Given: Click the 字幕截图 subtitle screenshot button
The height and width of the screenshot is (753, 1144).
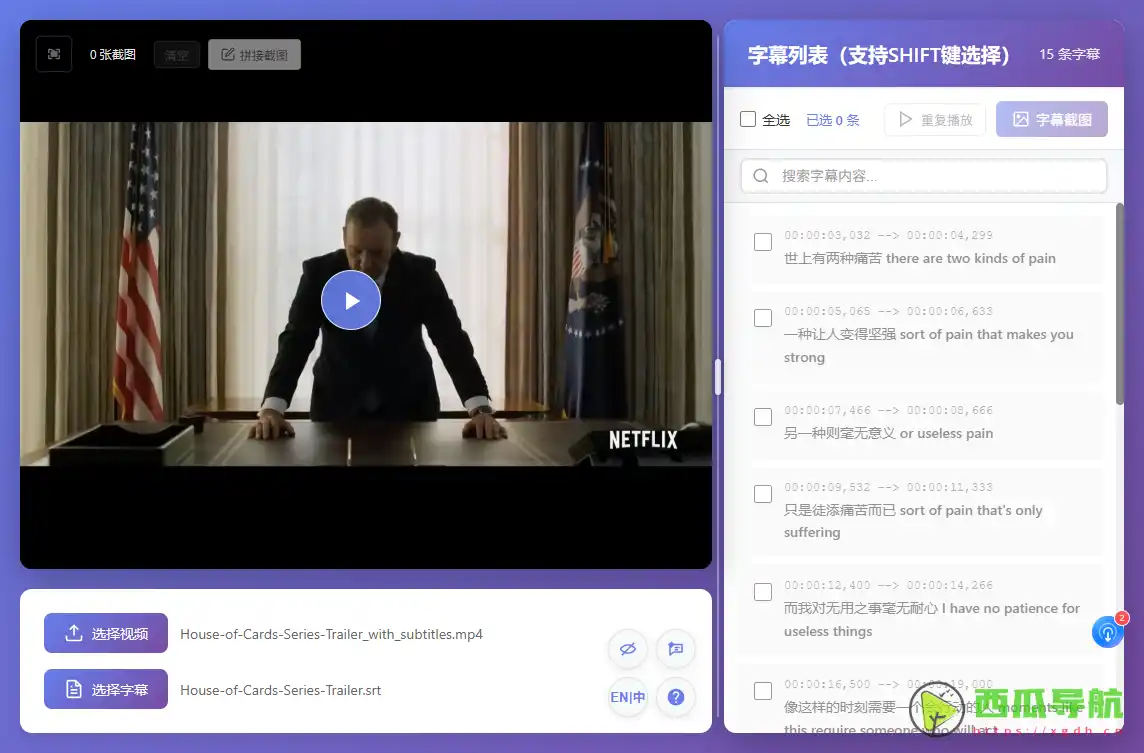Looking at the screenshot, I should click(x=1052, y=119).
